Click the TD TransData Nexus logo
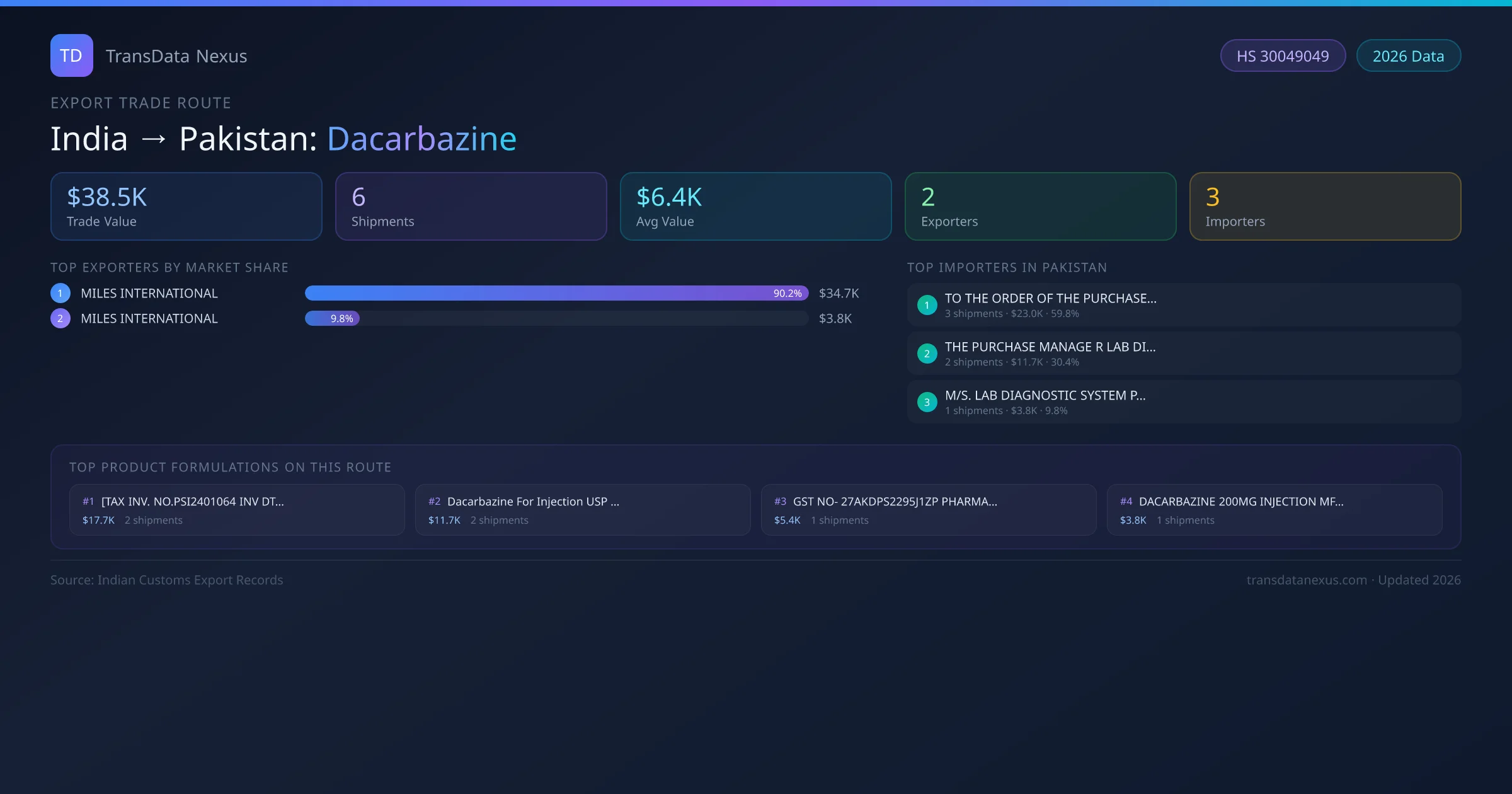This screenshot has height=794, width=1512. [149, 55]
